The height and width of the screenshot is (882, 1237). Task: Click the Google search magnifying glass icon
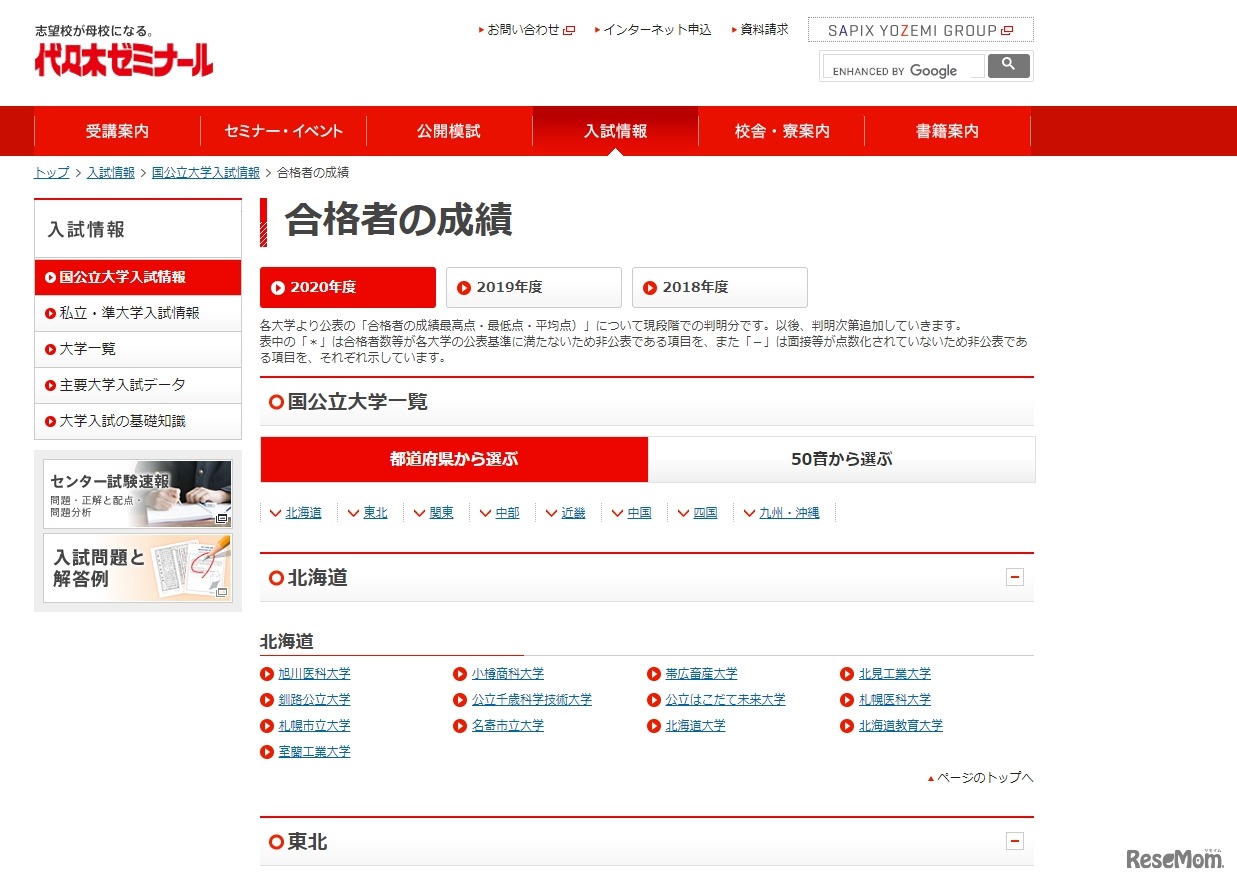[x=1008, y=65]
